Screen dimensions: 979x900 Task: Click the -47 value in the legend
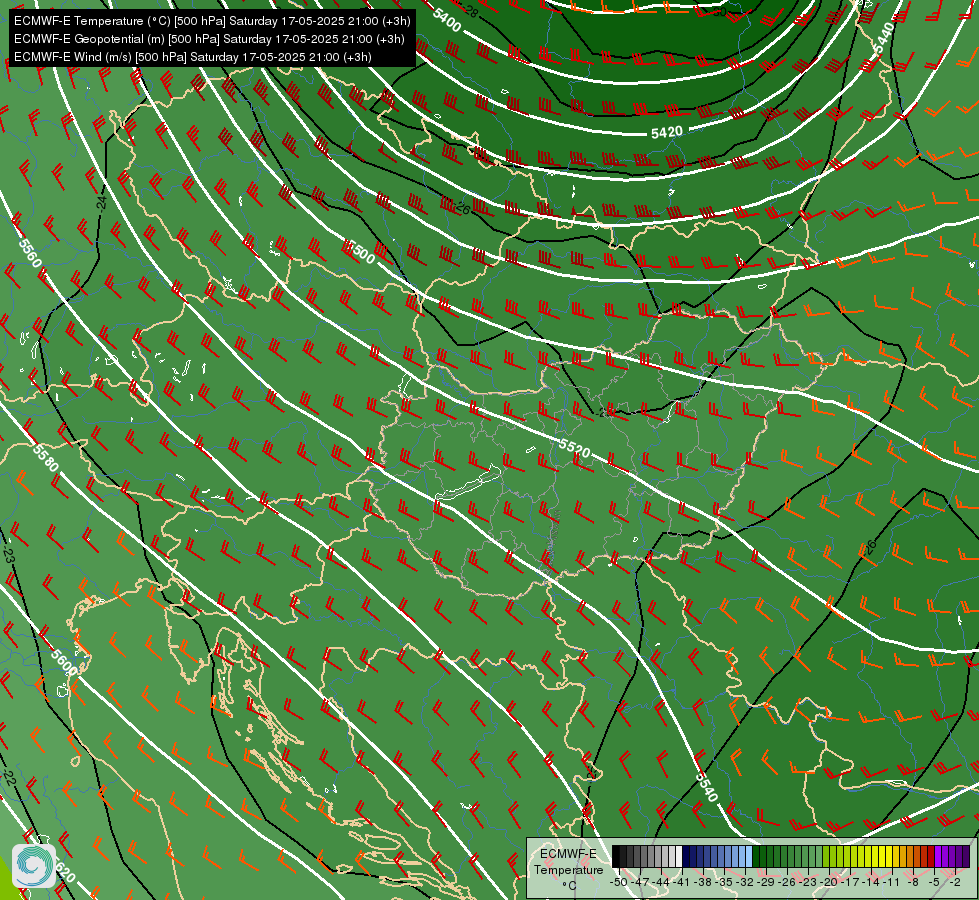[x=639, y=882]
